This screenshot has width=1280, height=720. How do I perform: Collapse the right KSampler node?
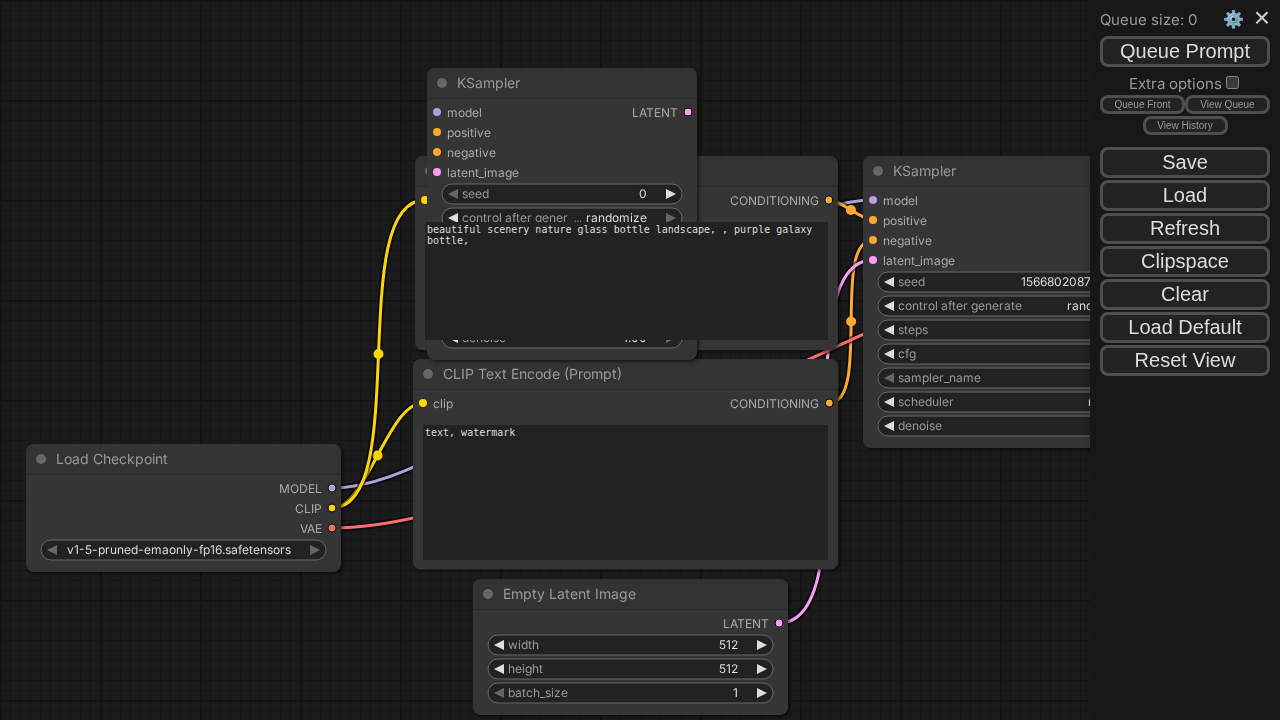click(x=878, y=171)
